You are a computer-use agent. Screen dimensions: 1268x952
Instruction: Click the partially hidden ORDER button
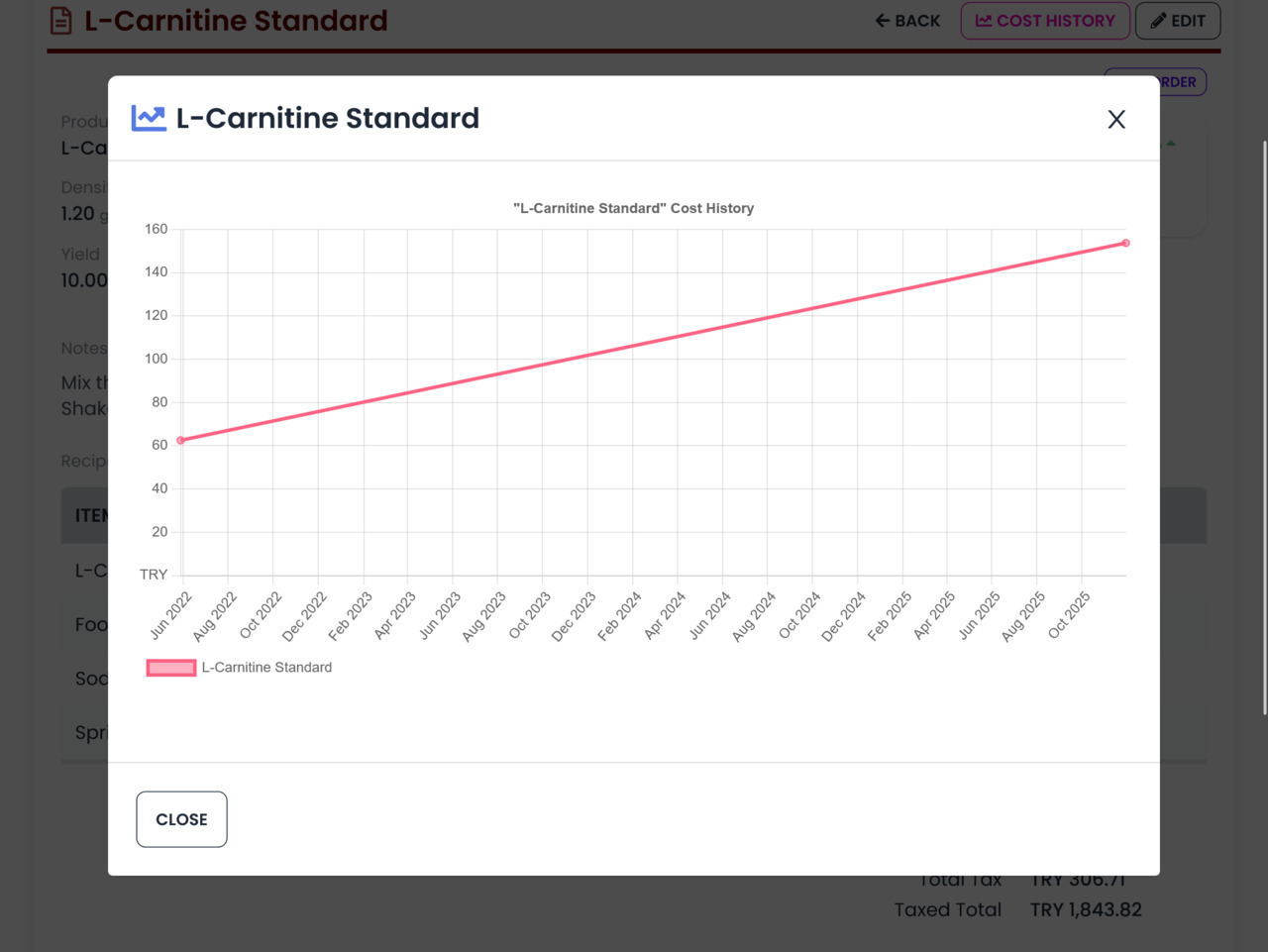point(1181,82)
